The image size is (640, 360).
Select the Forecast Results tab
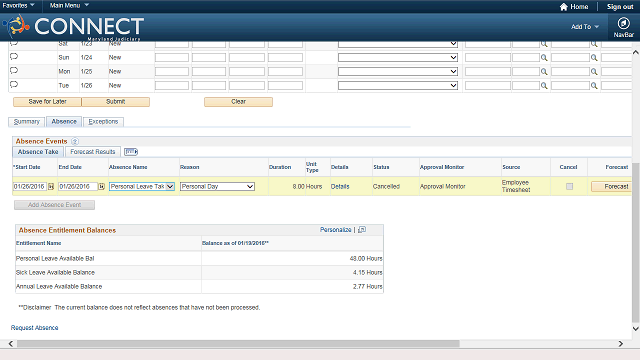tap(93, 152)
